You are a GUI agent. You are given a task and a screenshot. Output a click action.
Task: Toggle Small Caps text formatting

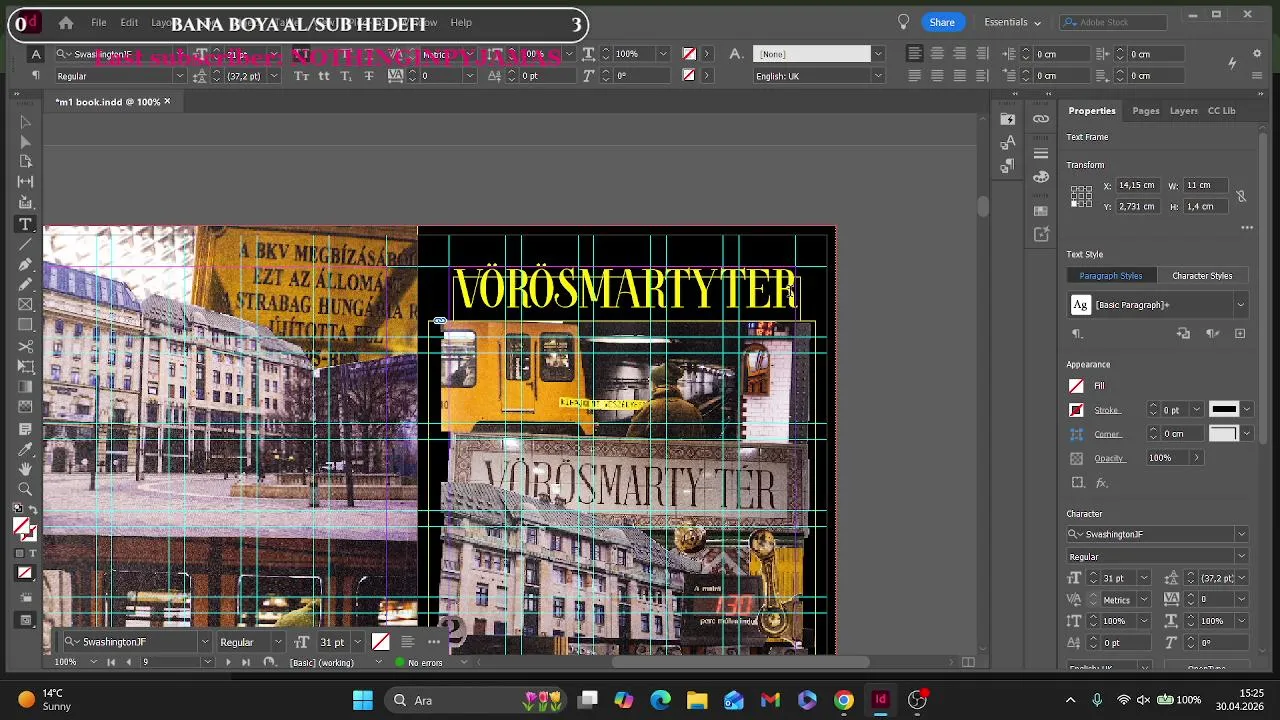301,76
